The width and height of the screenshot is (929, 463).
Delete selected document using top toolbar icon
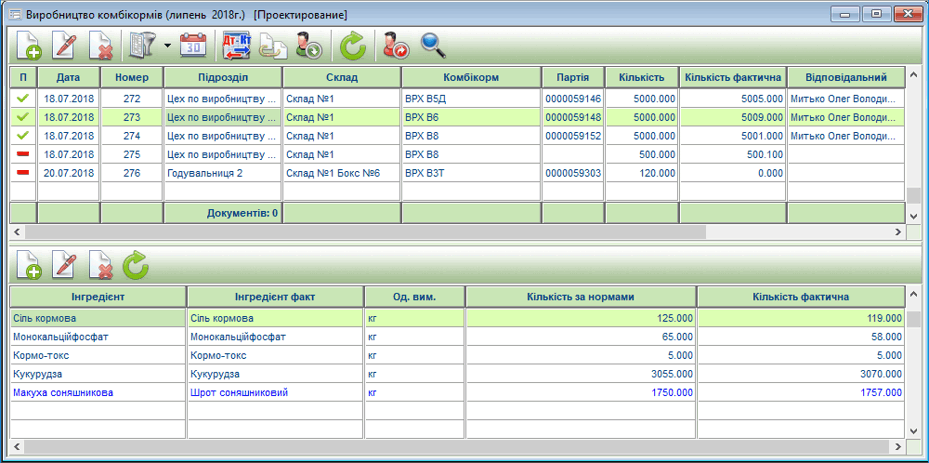click(x=100, y=46)
